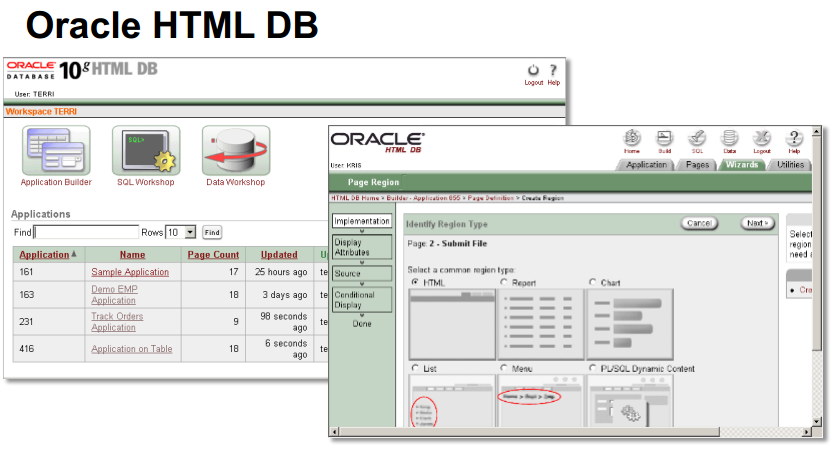Click the Help question mark in Workspace window
Image resolution: width=835 pixels, height=450 pixels.
click(x=553, y=70)
